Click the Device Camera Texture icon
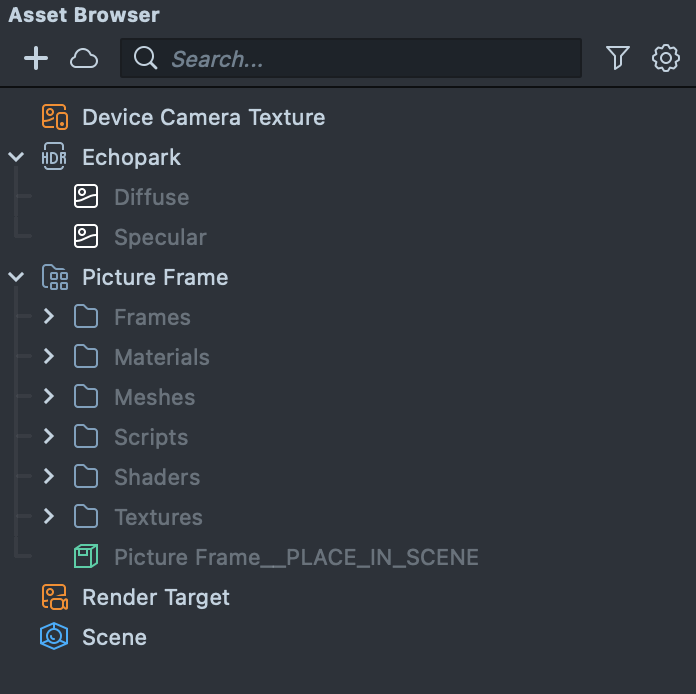Image resolution: width=696 pixels, height=694 pixels. 55,117
